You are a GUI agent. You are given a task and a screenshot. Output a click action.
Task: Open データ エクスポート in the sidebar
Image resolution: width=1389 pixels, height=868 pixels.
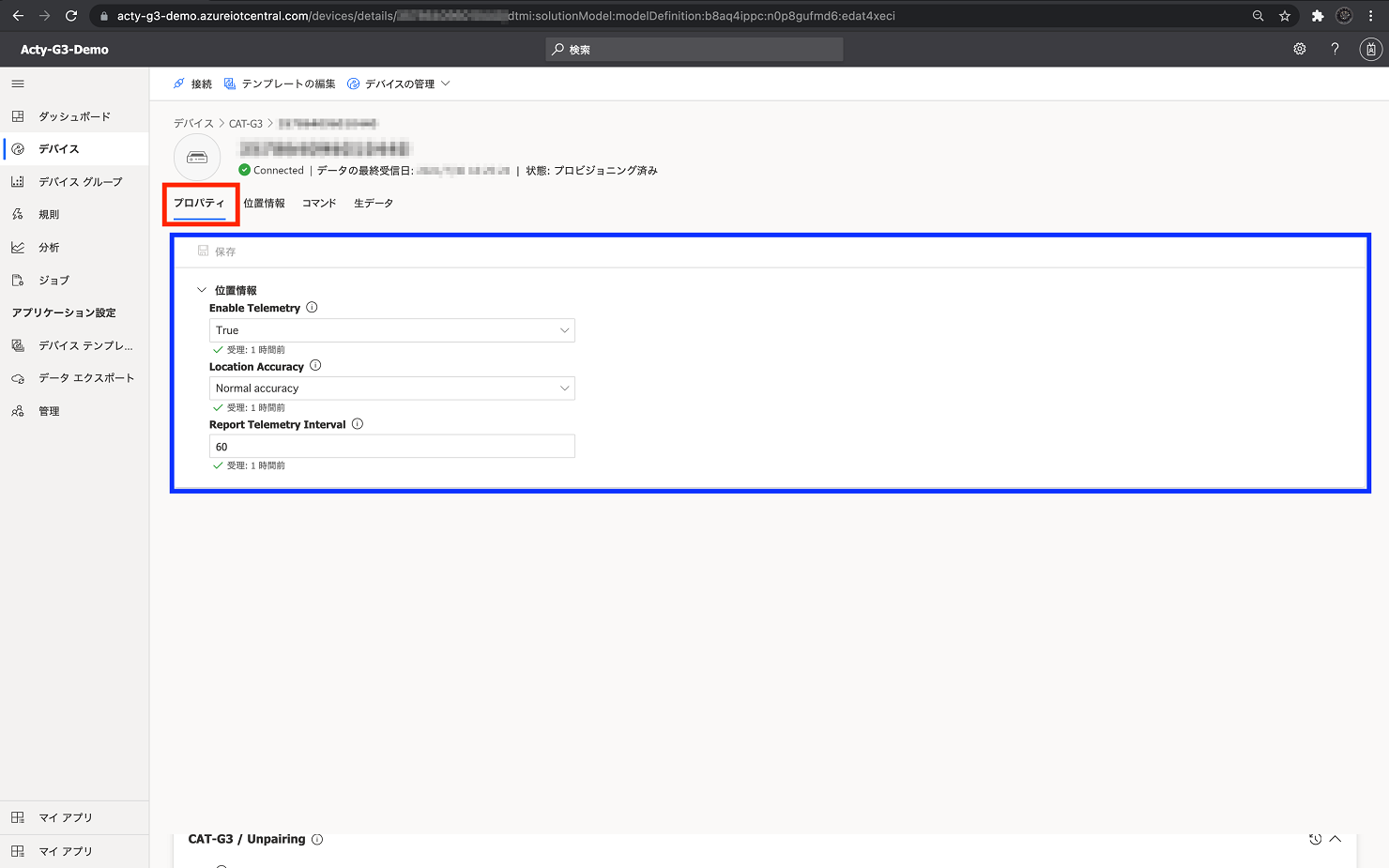pyautogui.click(x=74, y=378)
